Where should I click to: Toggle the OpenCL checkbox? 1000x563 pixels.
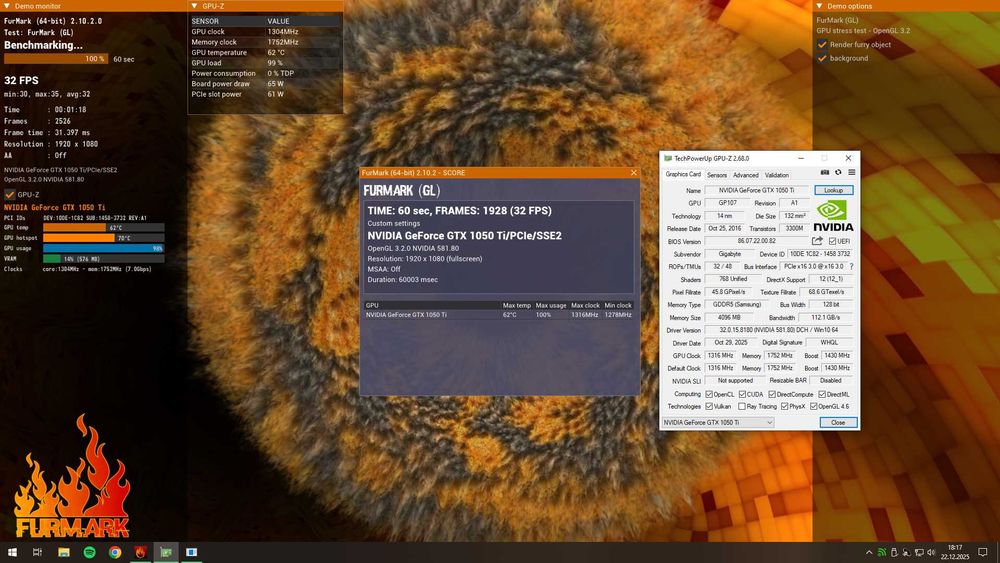tap(709, 394)
